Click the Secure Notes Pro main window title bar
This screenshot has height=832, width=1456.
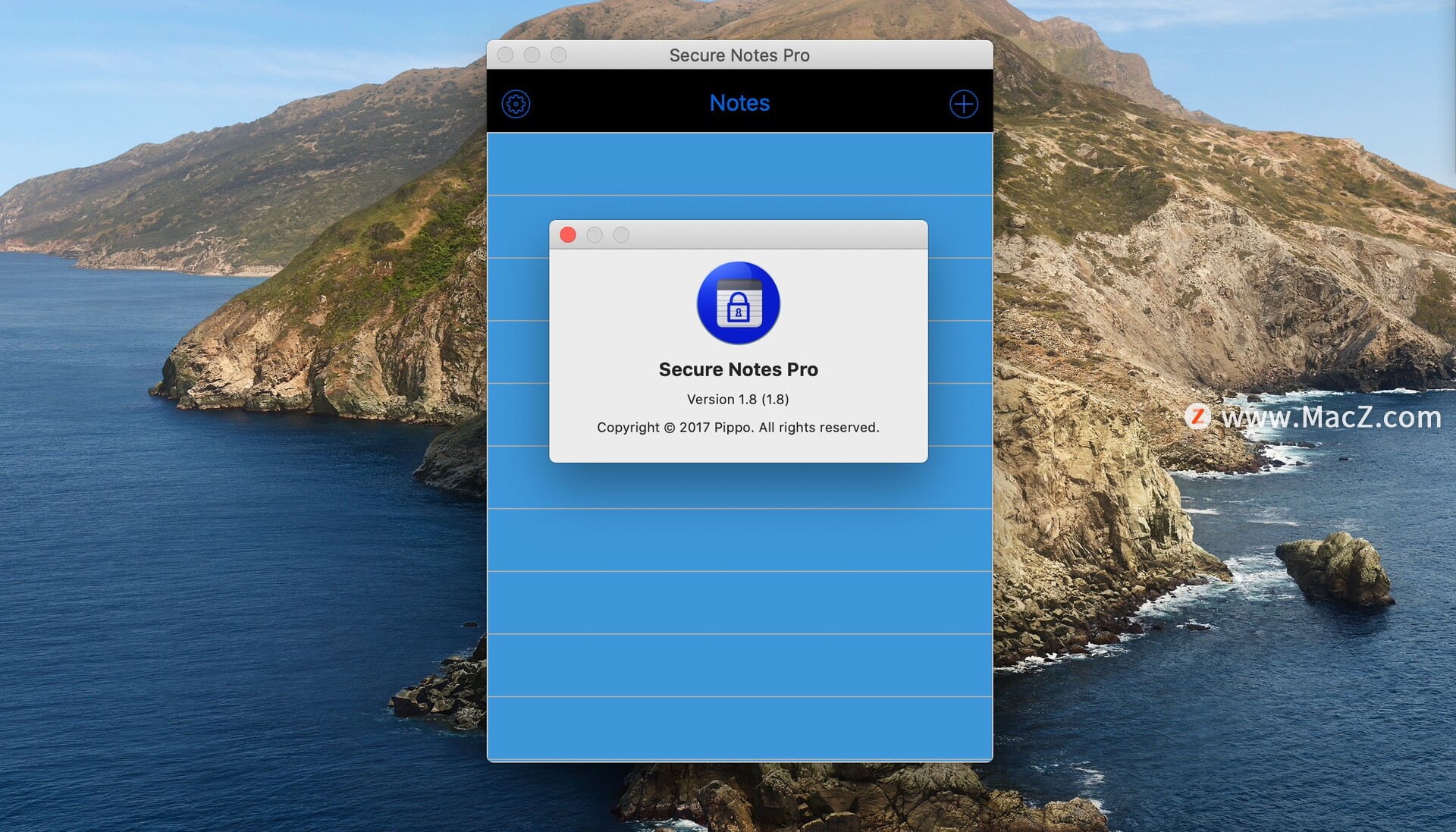tap(739, 55)
